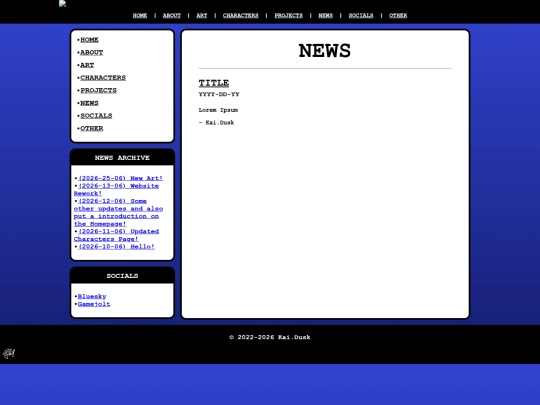Open archive post "(2026-10-06) Hello!"
The image size is (540, 405).
click(x=116, y=247)
